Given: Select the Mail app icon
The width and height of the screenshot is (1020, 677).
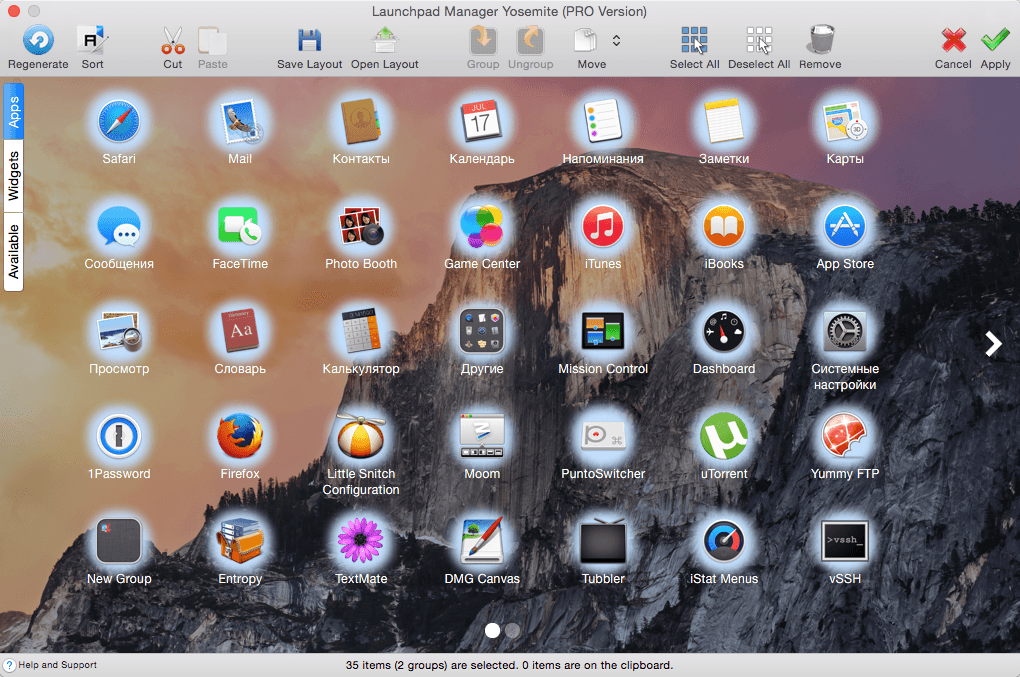Looking at the screenshot, I should (239, 122).
